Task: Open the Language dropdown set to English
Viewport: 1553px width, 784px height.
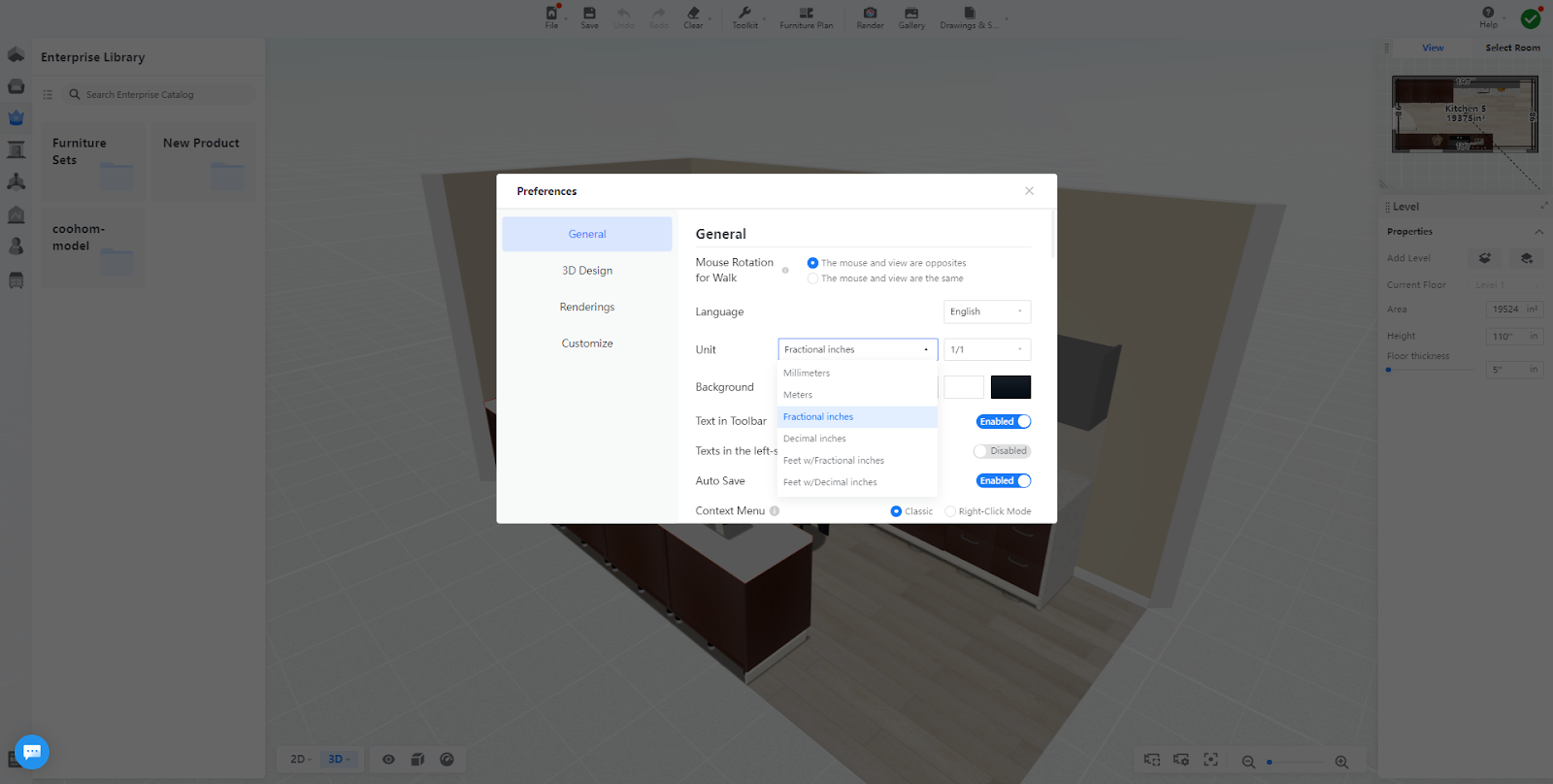Action: [986, 311]
